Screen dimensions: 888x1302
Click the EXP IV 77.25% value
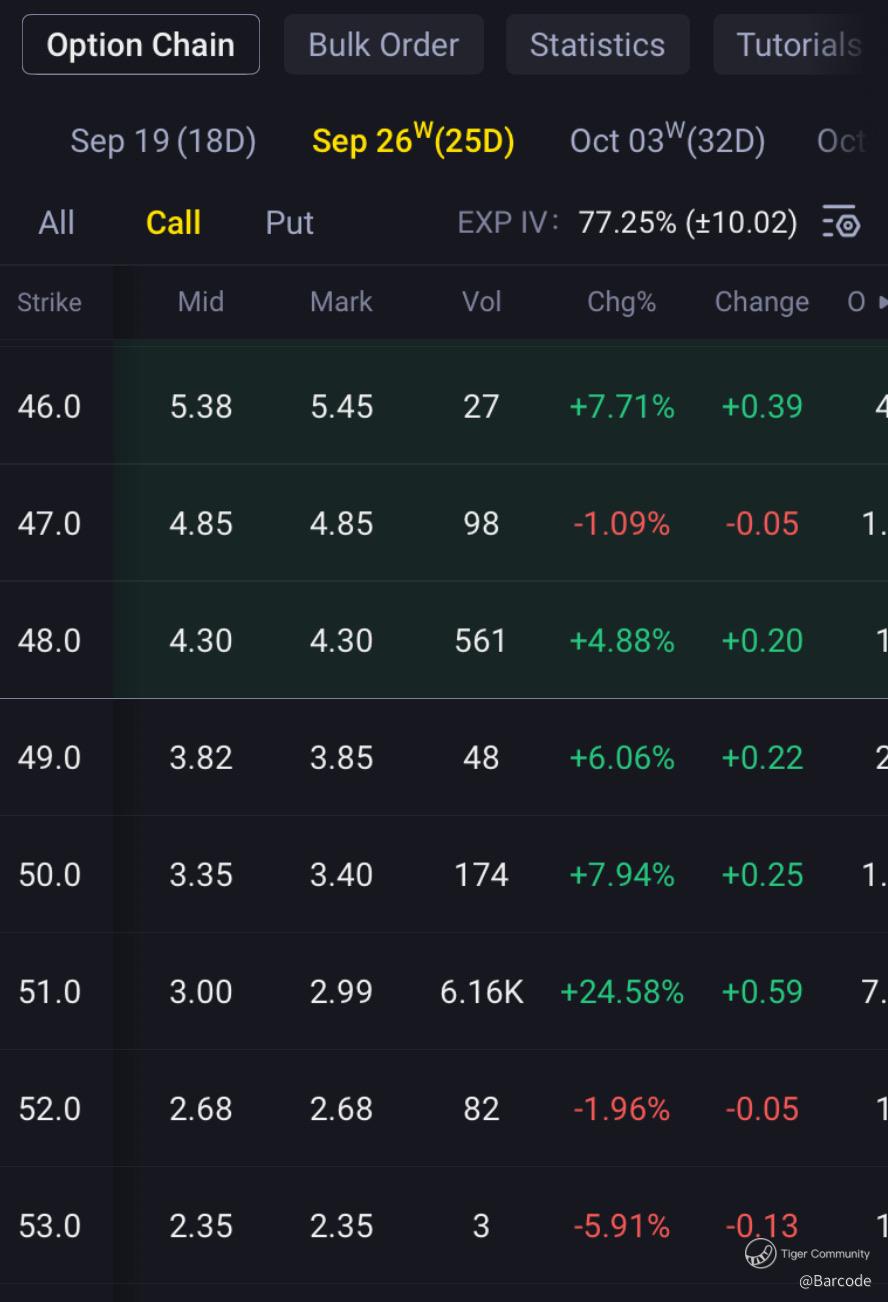tap(687, 222)
